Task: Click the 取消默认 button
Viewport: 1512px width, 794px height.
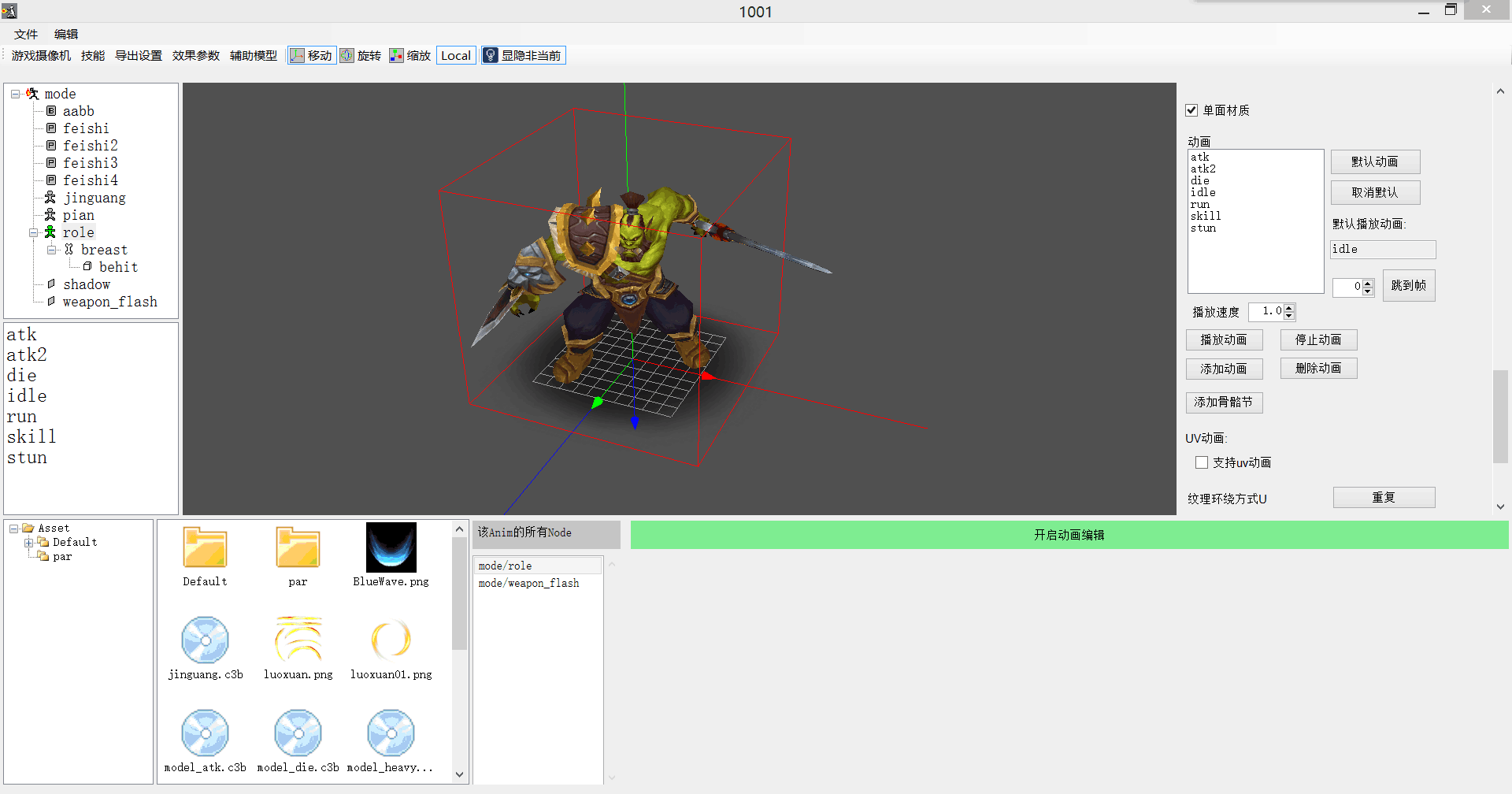Action: pos(1375,192)
